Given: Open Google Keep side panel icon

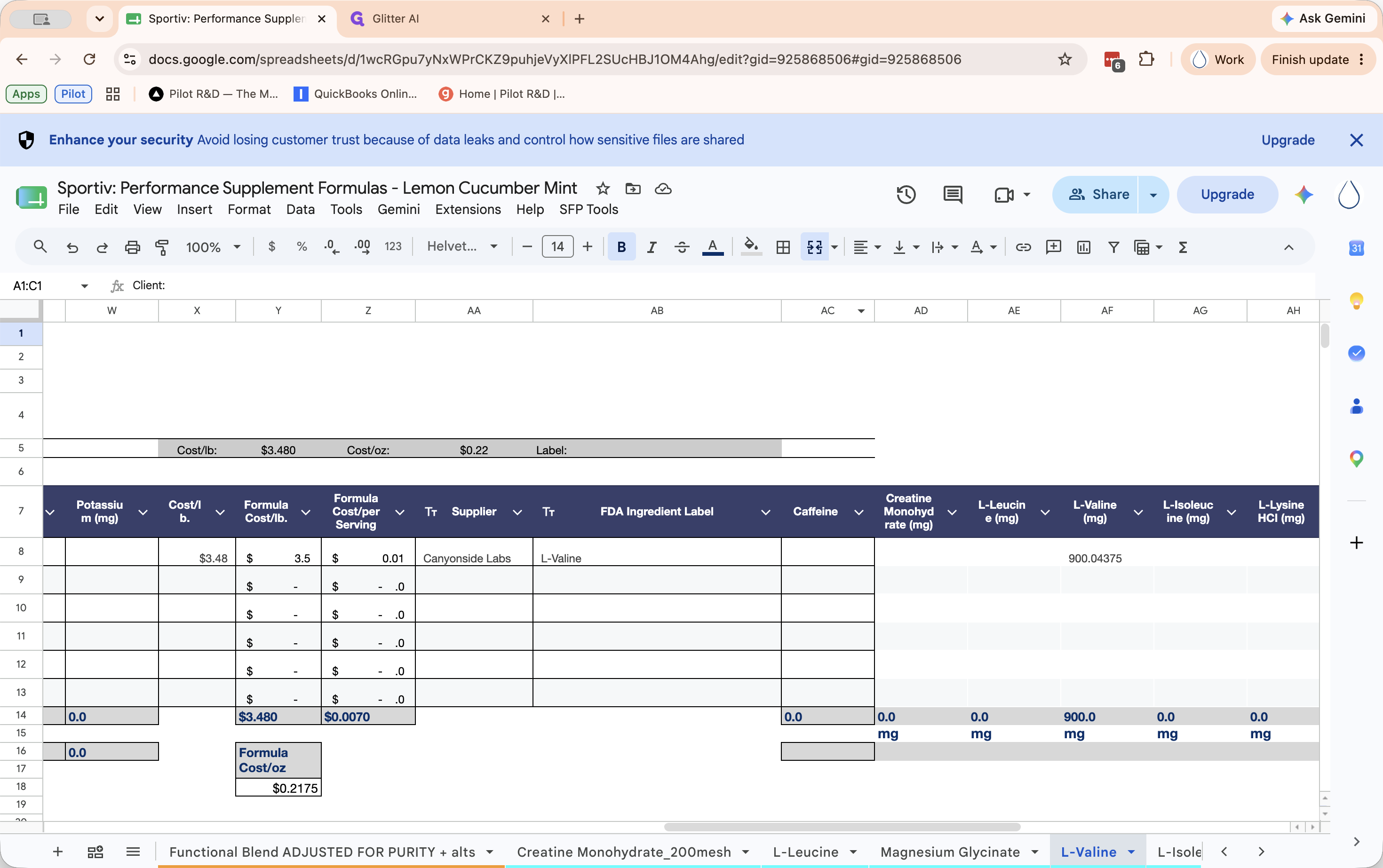Looking at the screenshot, I should 1356,301.
